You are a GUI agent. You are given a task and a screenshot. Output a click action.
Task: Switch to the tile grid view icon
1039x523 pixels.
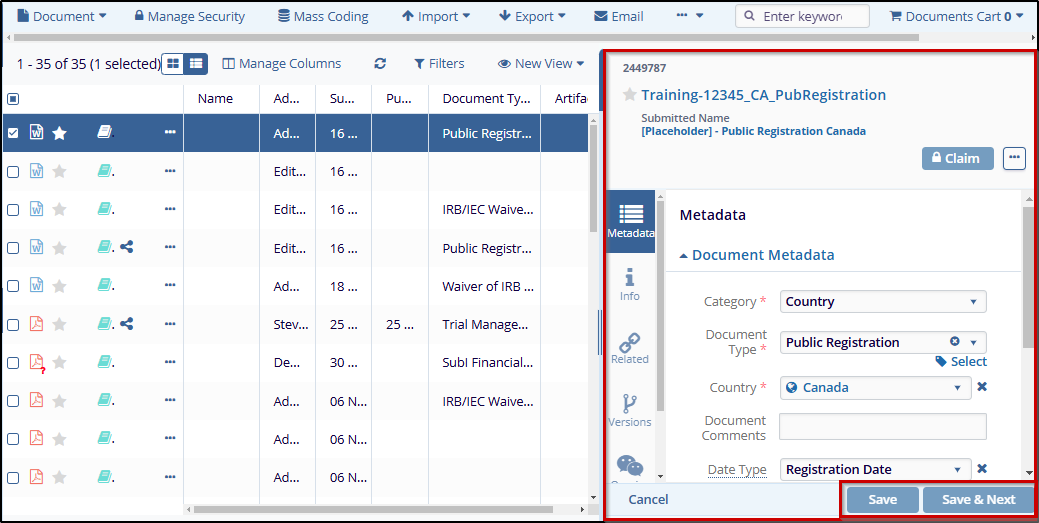(x=173, y=64)
